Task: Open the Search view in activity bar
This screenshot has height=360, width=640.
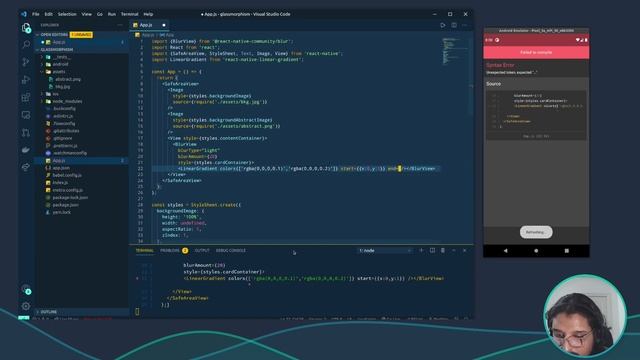Action: point(26,44)
